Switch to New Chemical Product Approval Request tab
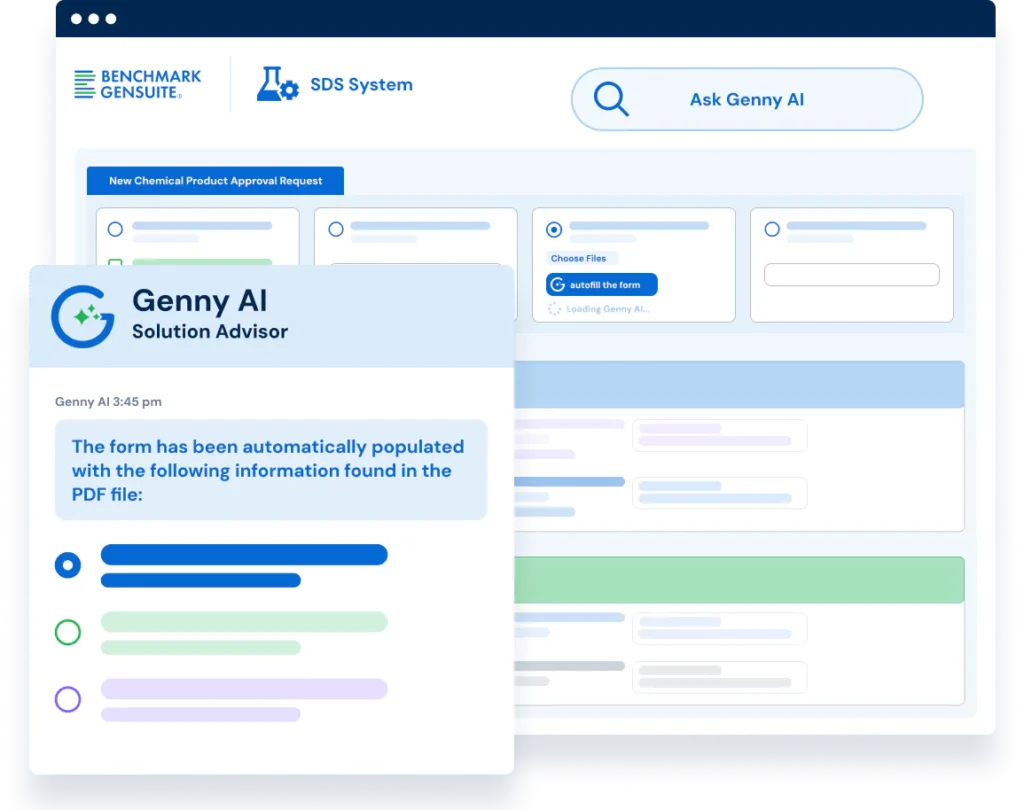The height and width of the screenshot is (810, 1024). (216, 181)
